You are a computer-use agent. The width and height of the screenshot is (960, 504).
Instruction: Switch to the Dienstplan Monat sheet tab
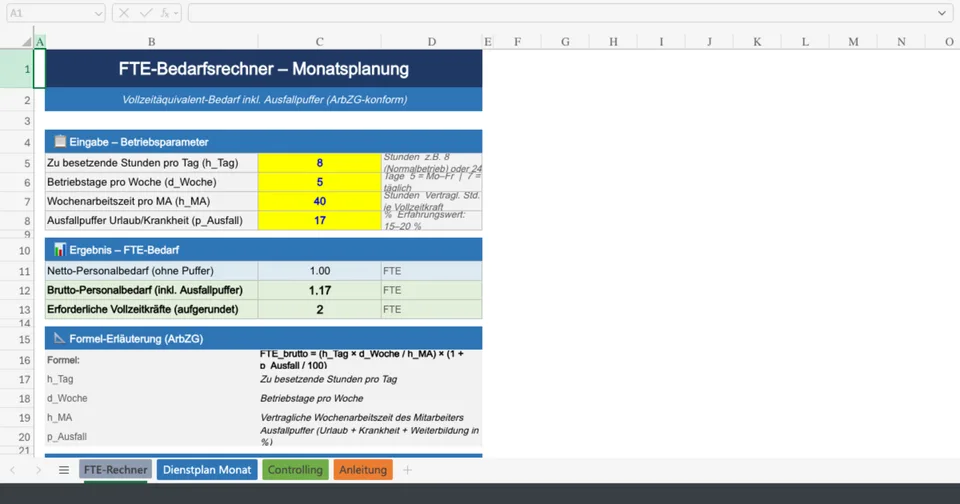coord(207,470)
